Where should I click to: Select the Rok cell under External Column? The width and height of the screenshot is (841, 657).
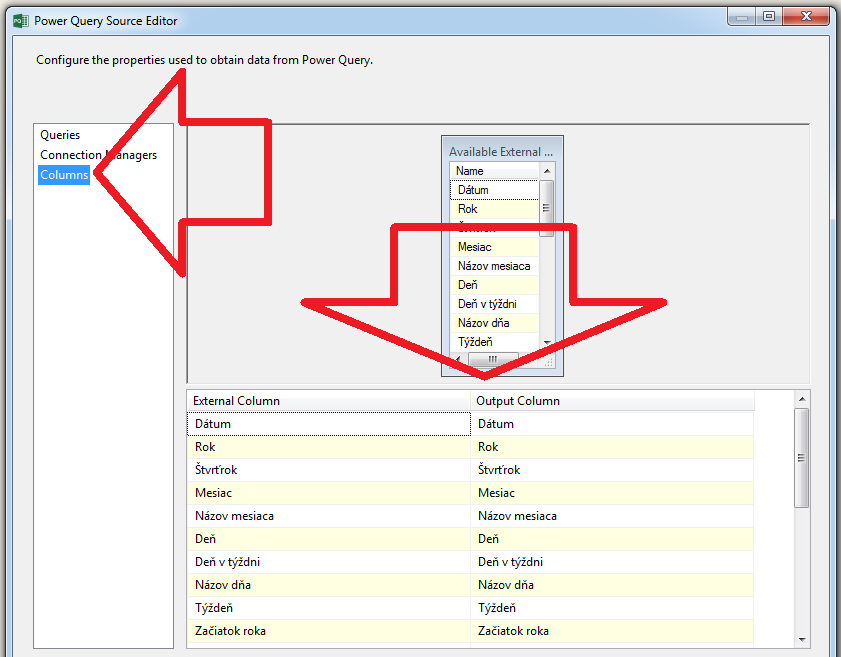[329, 447]
